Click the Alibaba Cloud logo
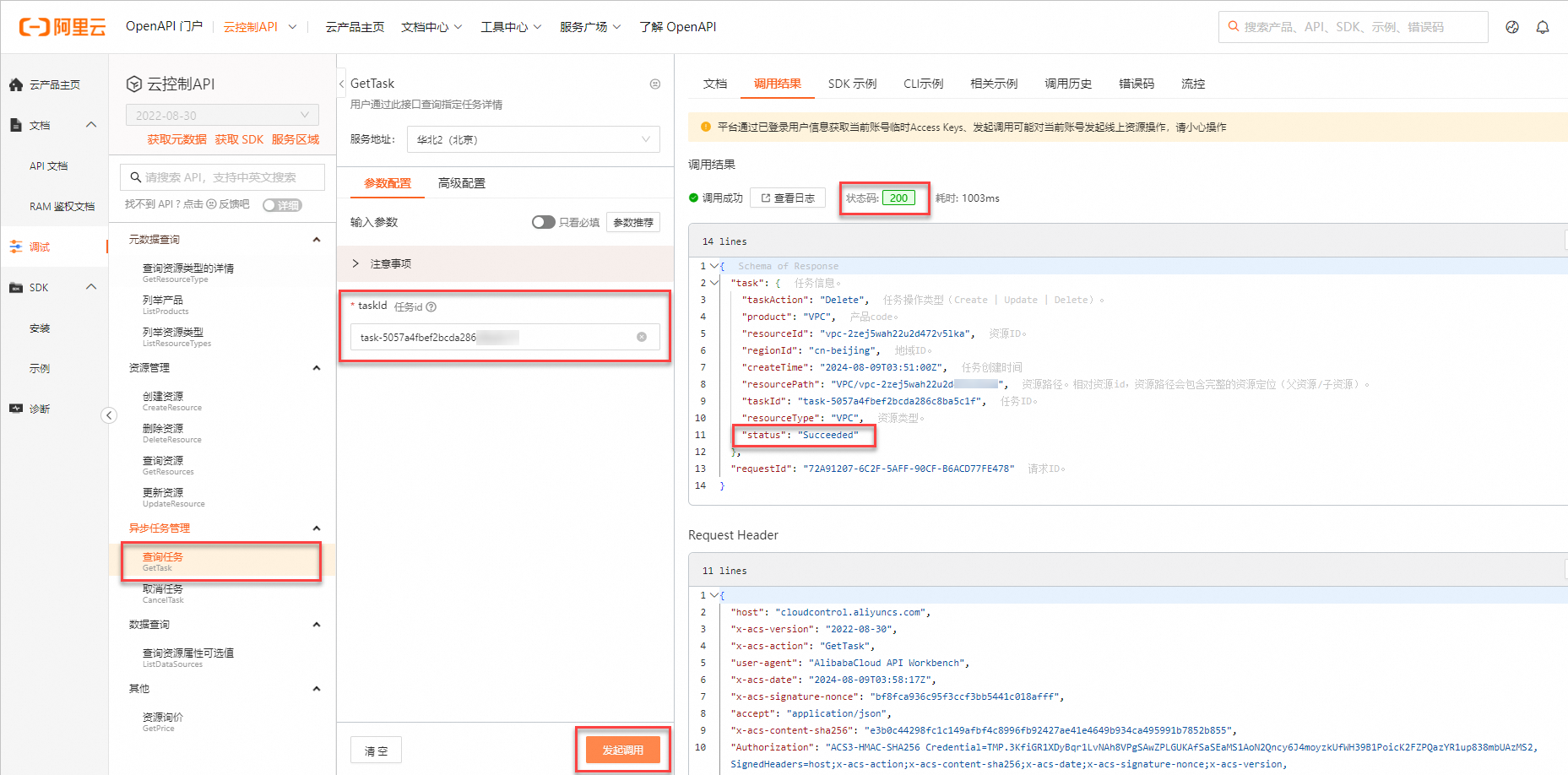1568x775 pixels. click(x=62, y=26)
